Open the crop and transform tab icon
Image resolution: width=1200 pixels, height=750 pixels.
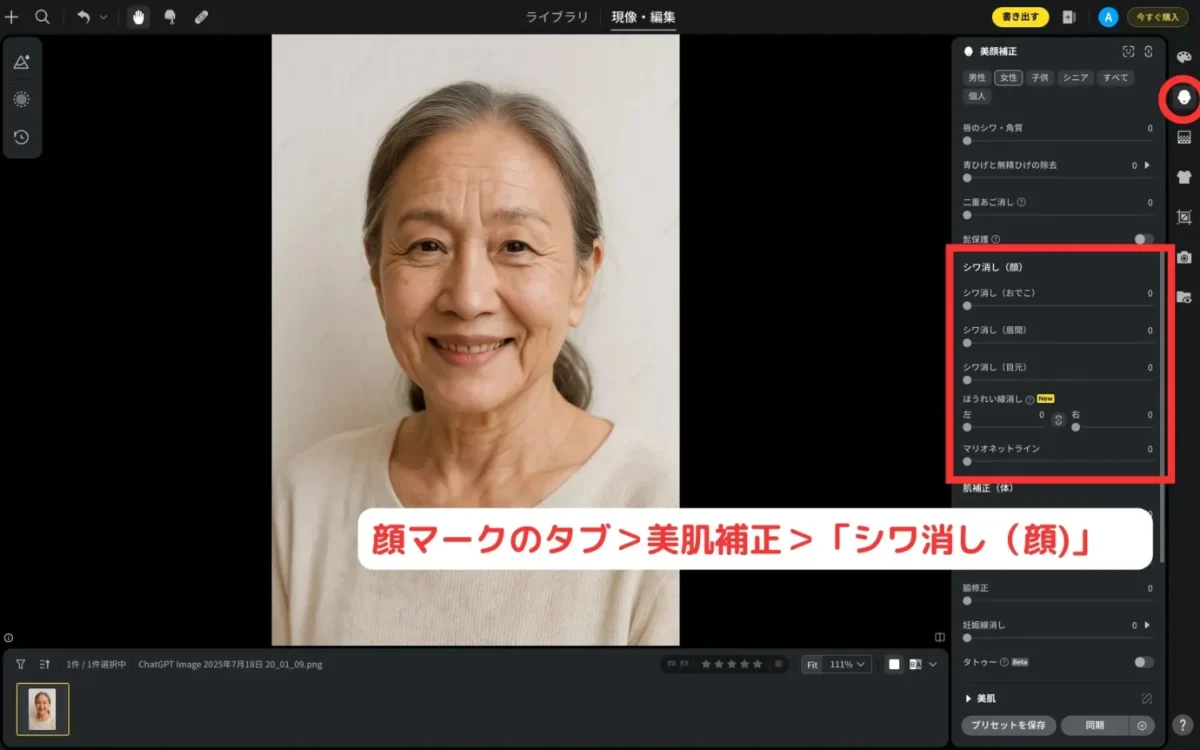[1184, 217]
